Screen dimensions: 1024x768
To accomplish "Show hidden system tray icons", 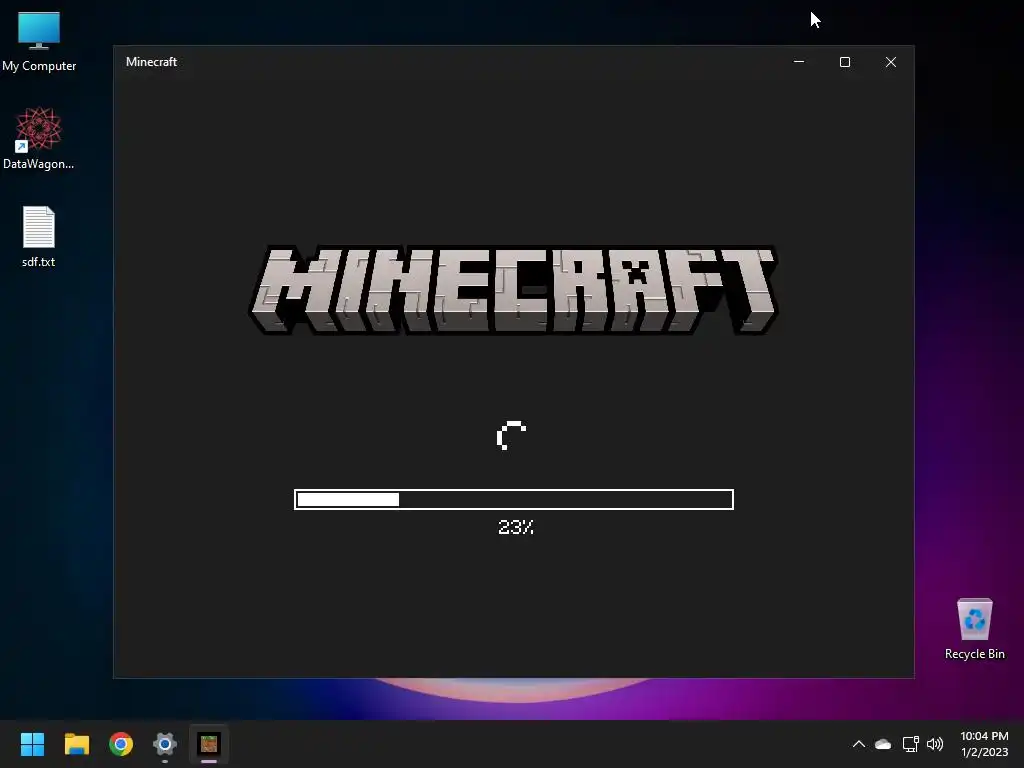I will tap(859, 744).
